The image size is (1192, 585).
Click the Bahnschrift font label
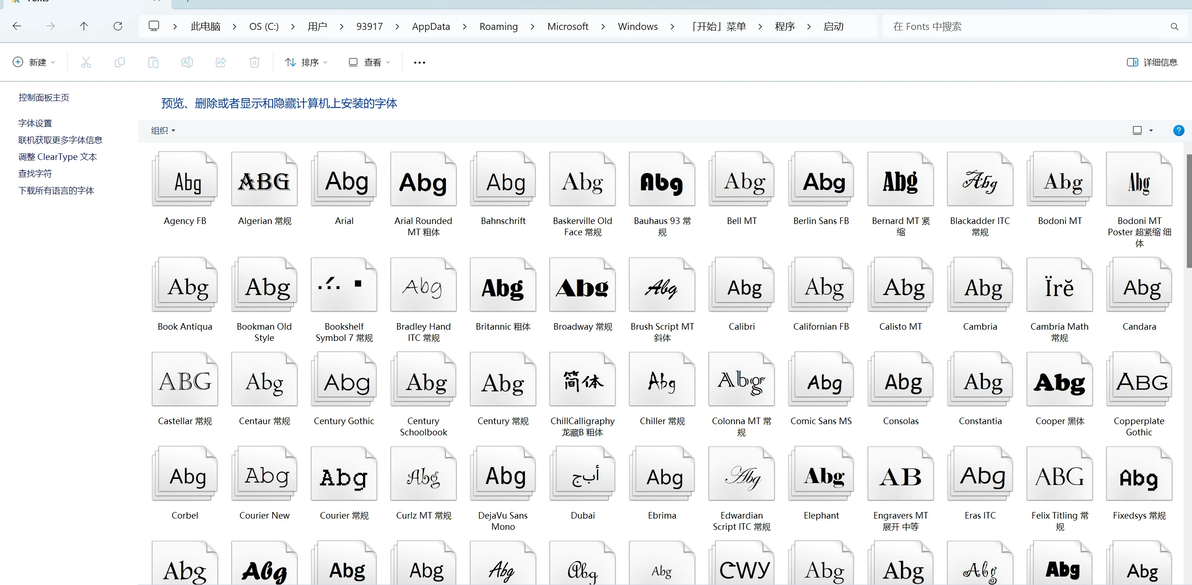[x=503, y=221]
